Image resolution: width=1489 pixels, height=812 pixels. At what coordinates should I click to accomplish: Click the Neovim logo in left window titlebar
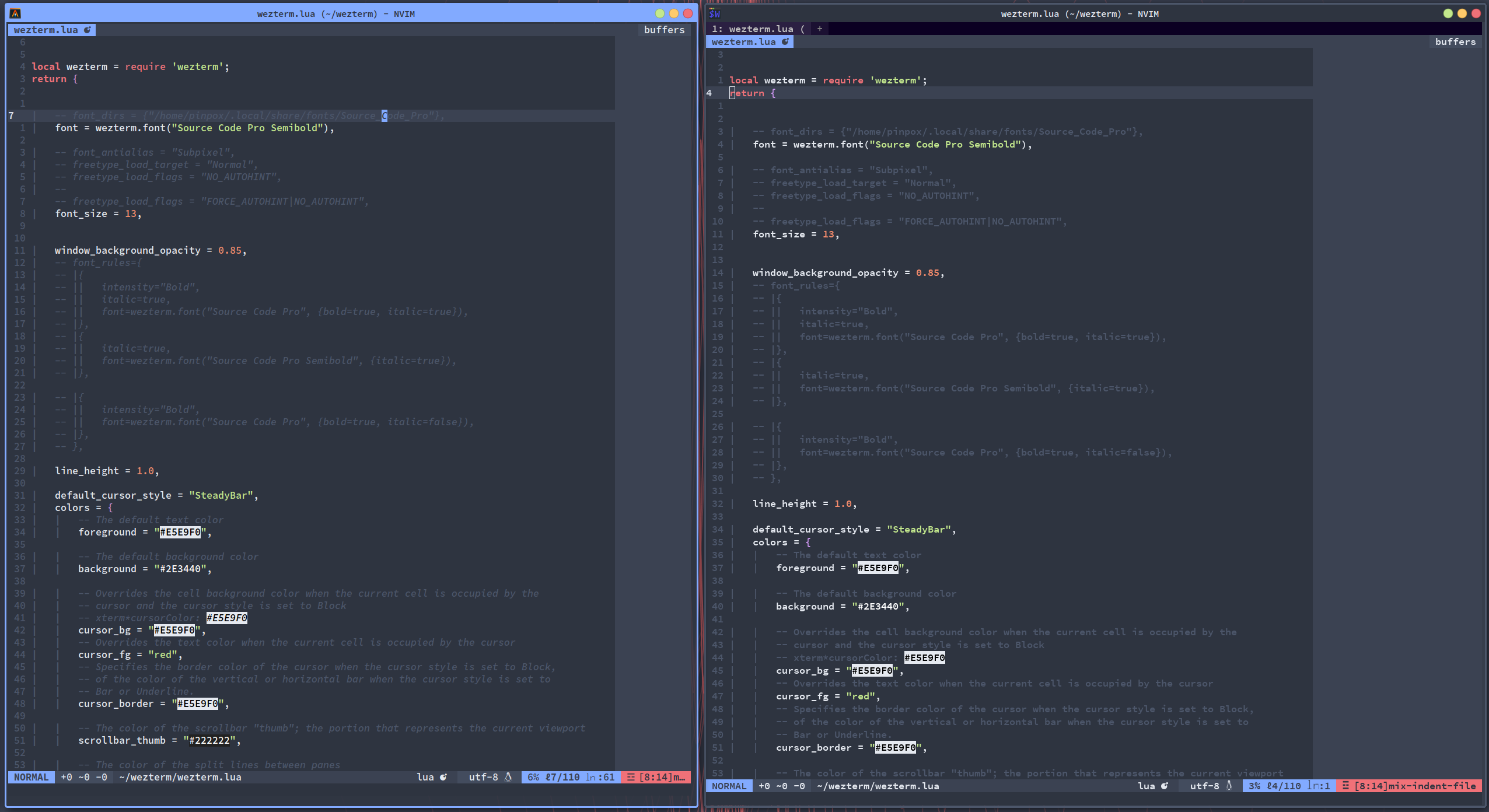(14, 13)
